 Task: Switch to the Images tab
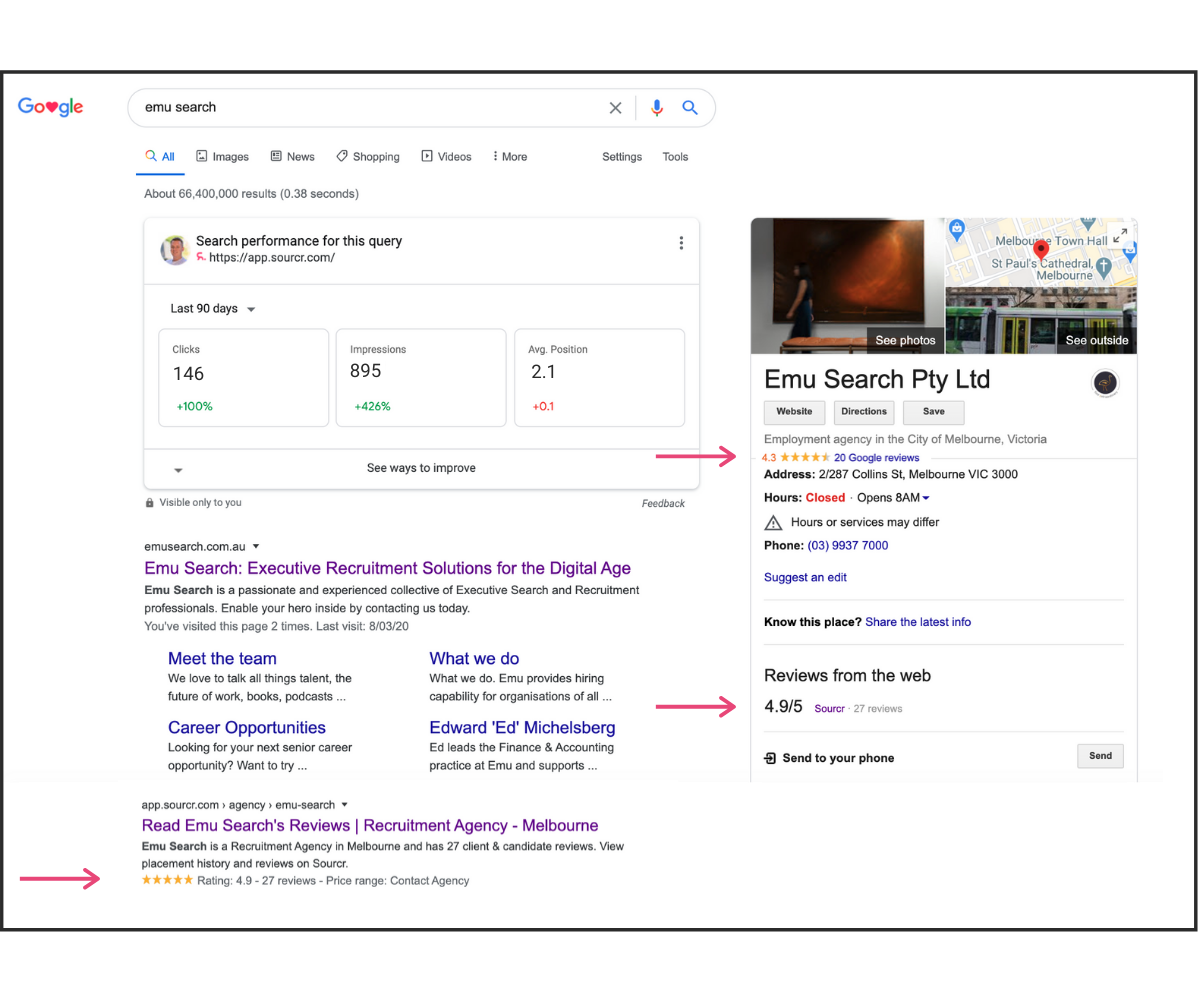pyautogui.click(x=222, y=157)
